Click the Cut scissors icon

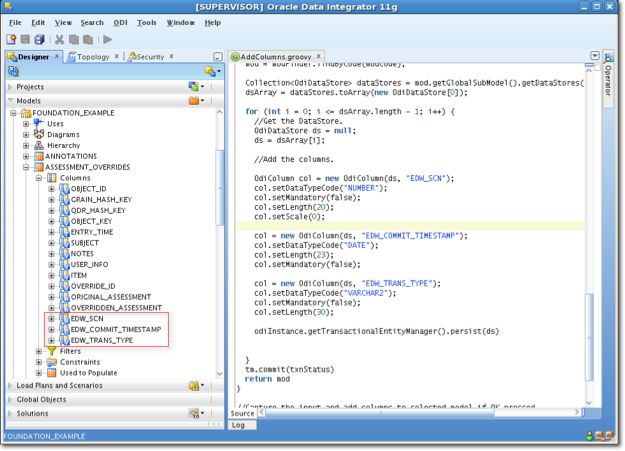pos(59,39)
